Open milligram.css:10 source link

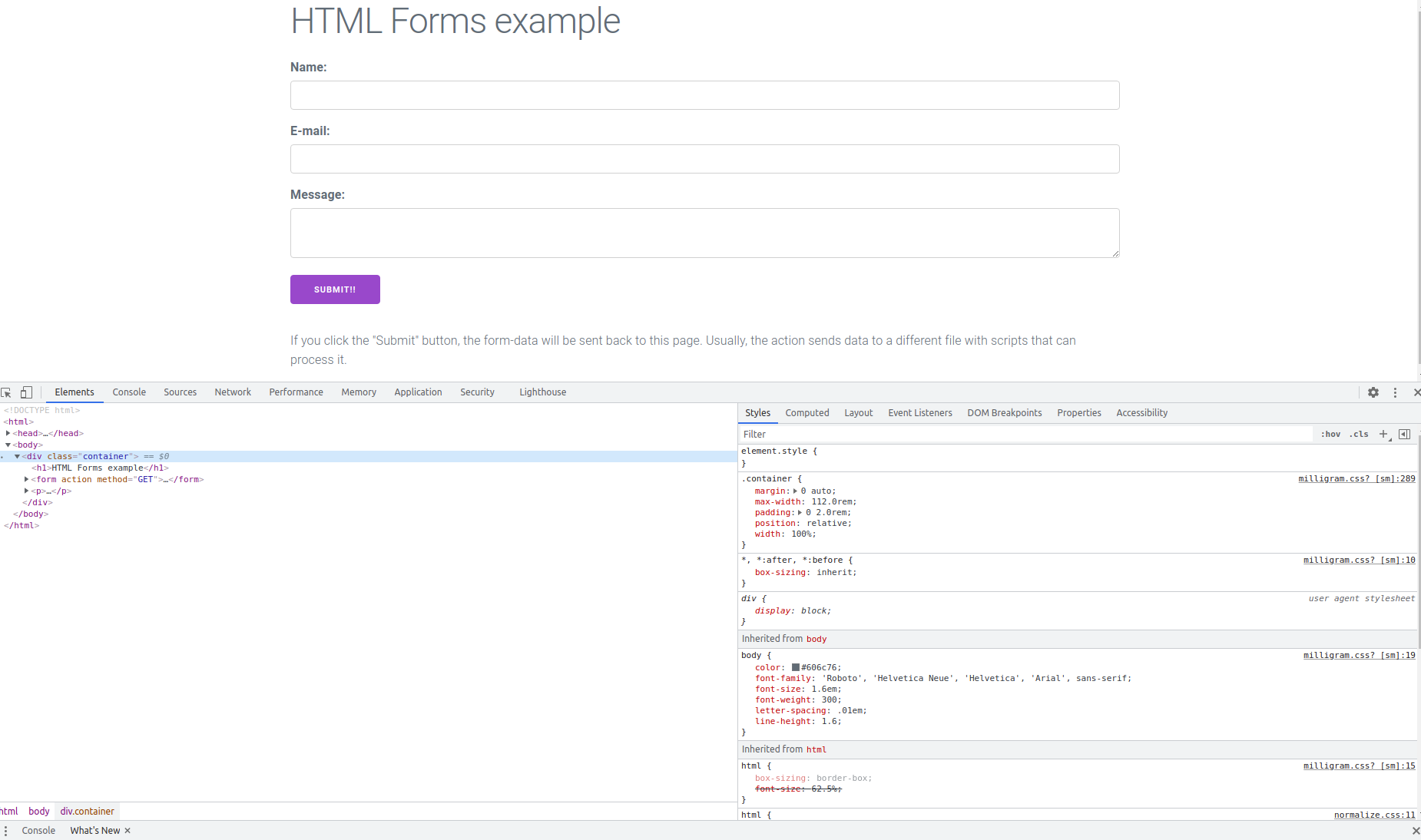[x=1359, y=560]
